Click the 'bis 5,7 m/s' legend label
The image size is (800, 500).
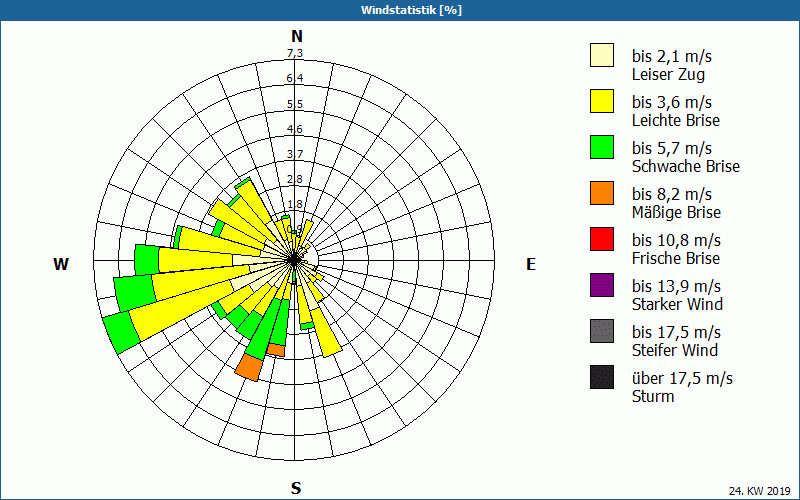pyautogui.click(x=671, y=148)
